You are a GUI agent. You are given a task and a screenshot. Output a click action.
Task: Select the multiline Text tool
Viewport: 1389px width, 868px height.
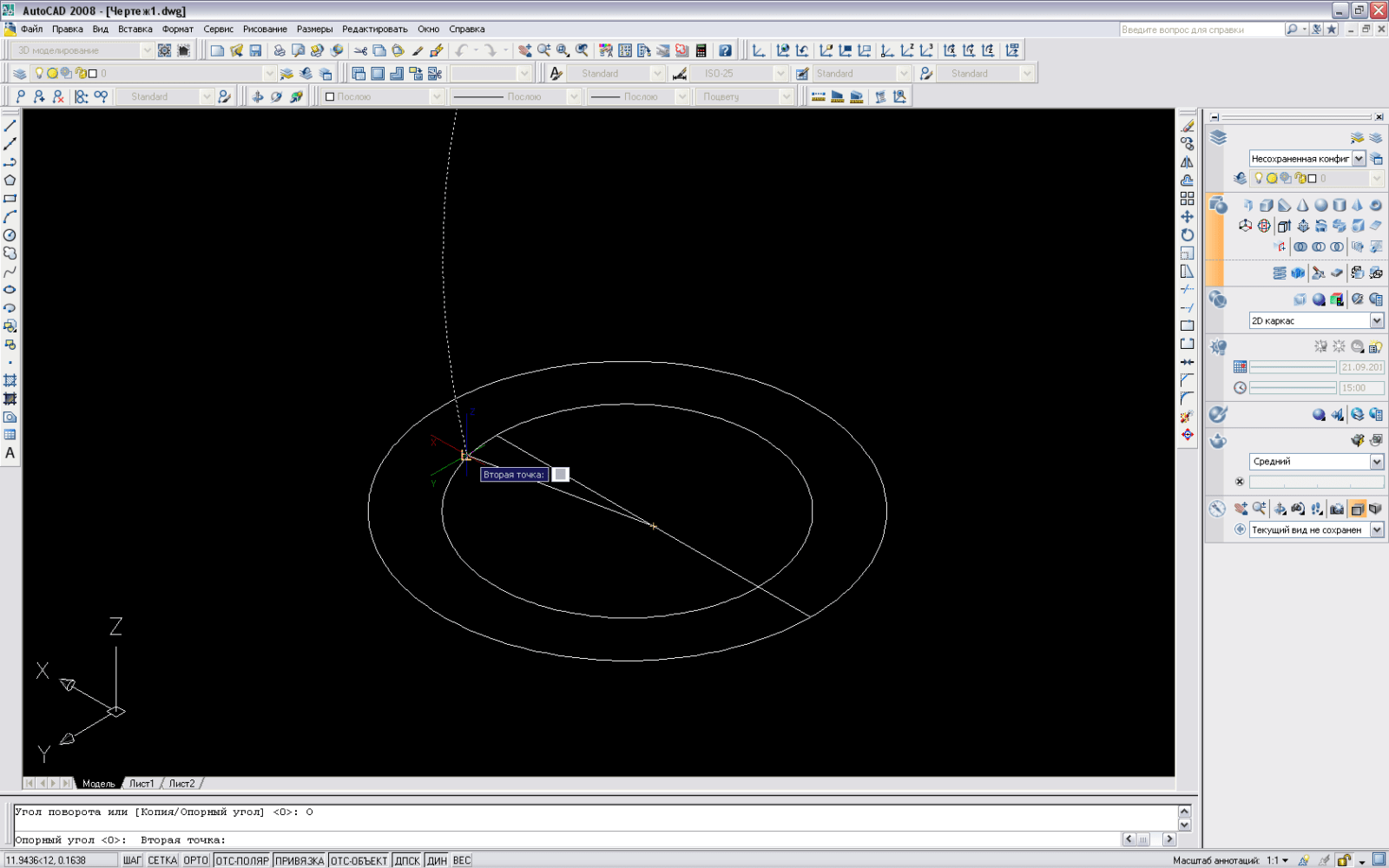(x=10, y=453)
